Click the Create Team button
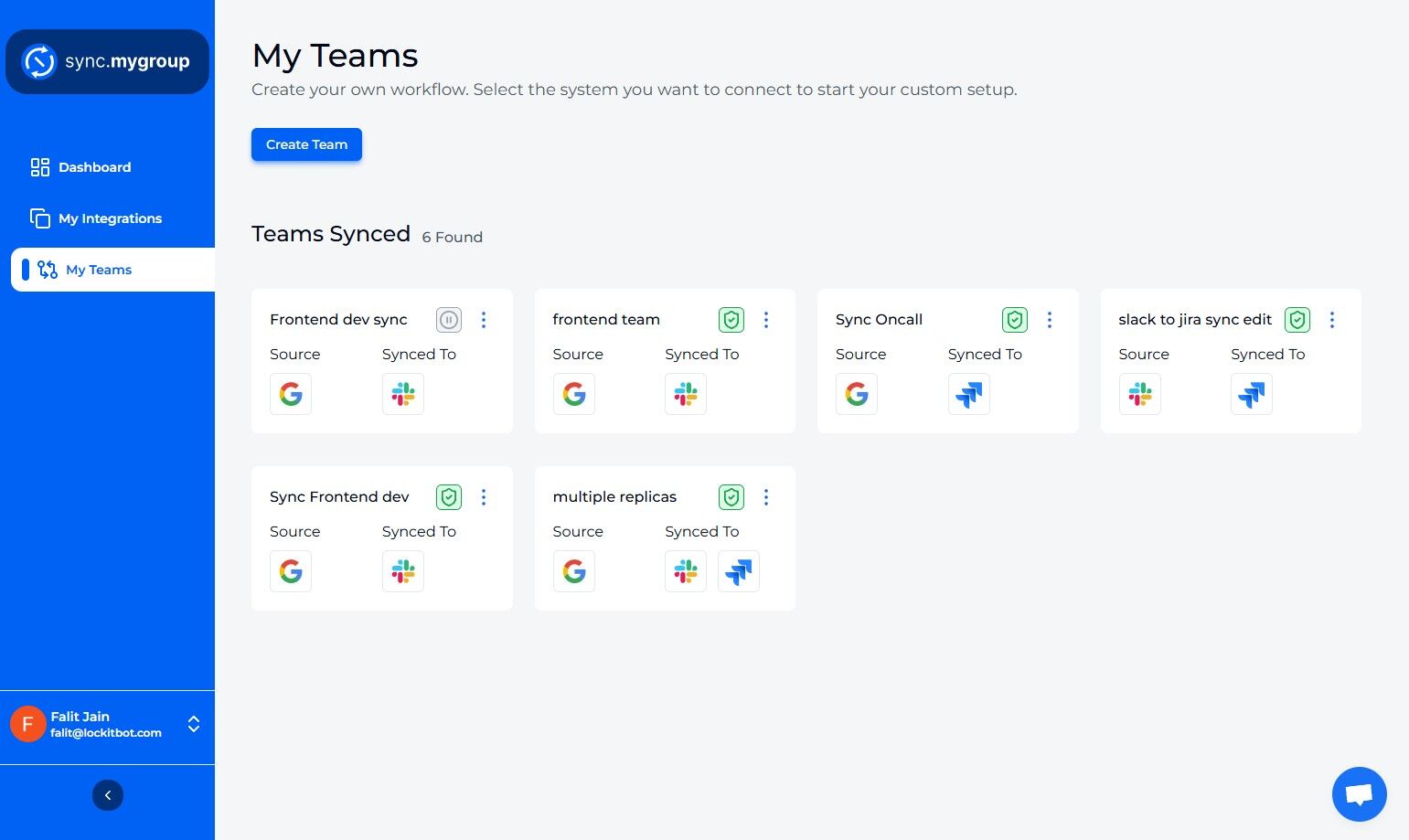 306,144
